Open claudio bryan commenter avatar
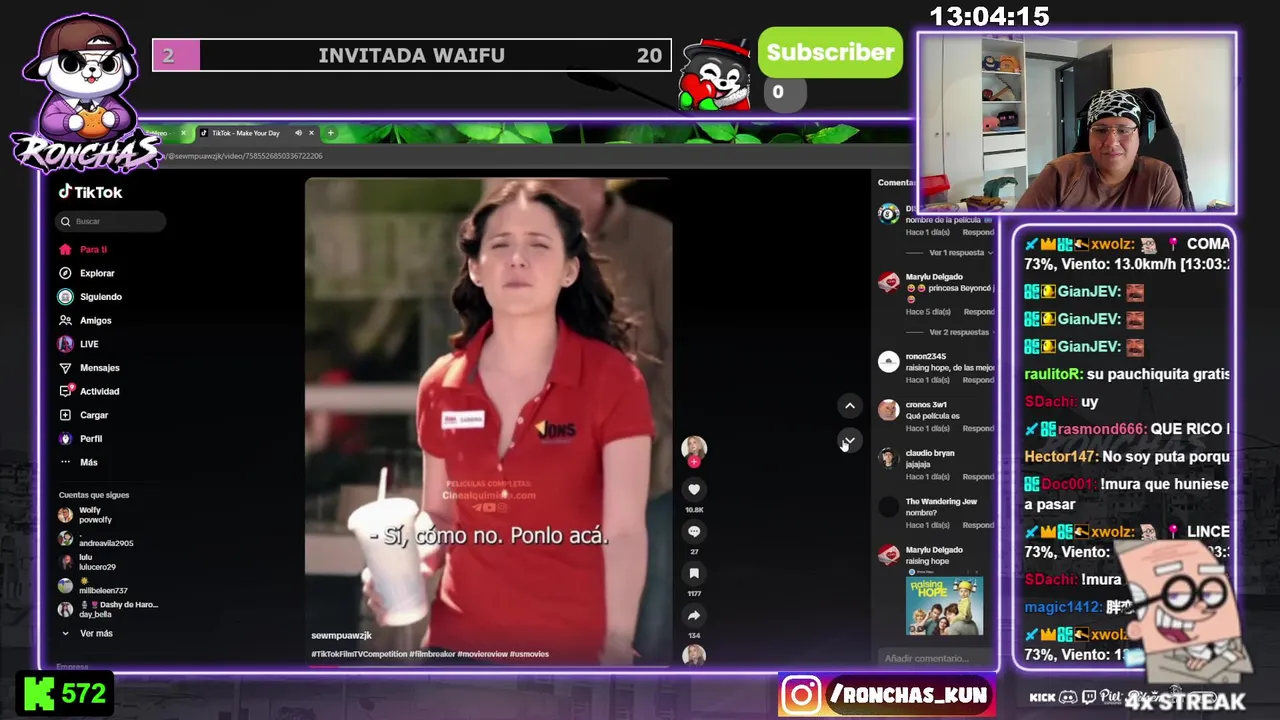 (888, 458)
